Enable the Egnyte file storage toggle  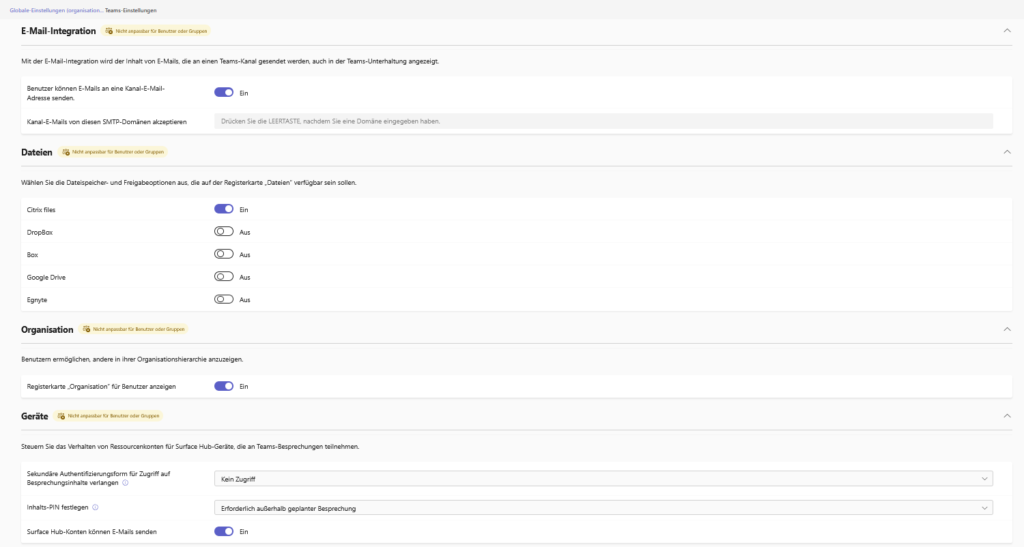coord(224,299)
